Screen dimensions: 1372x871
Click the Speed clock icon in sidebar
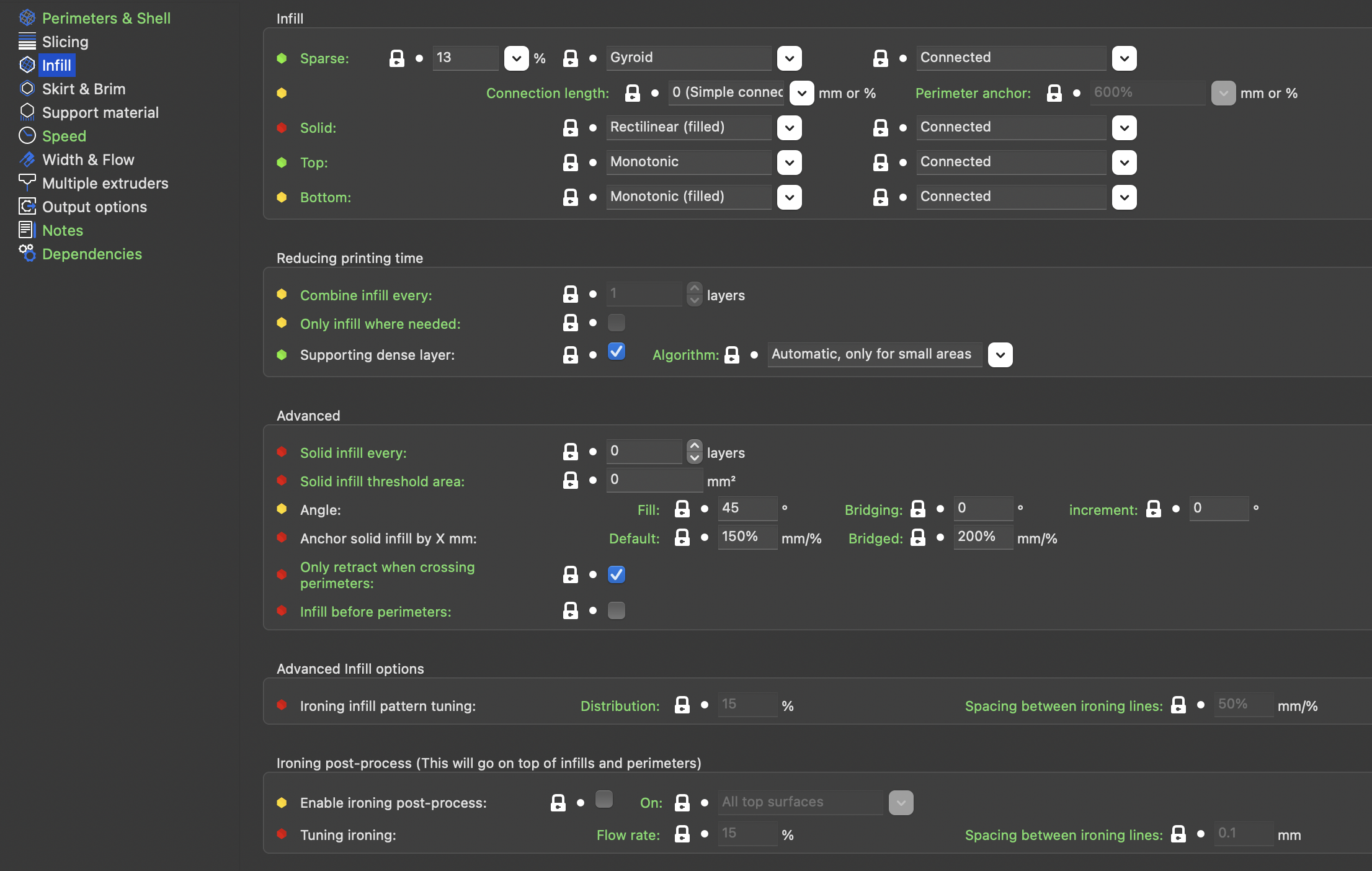[27, 136]
